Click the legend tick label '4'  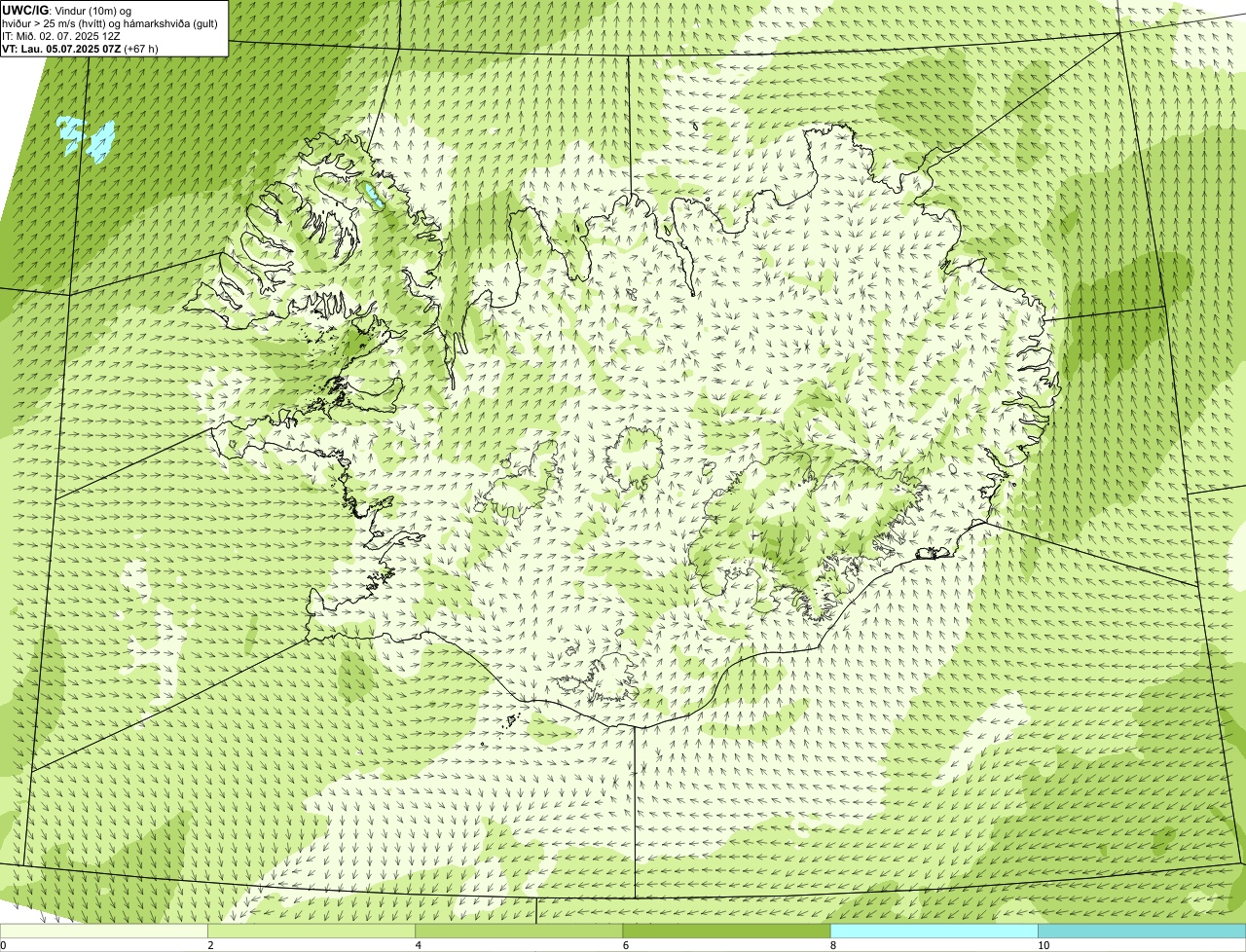[x=419, y=945]
